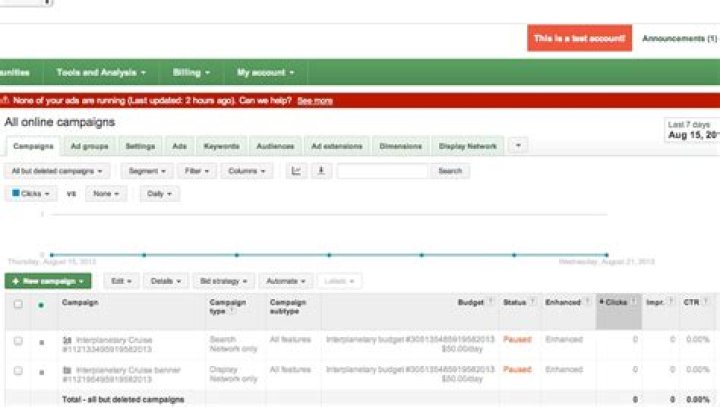Viewport: 720px width, 407px height.
Task: Switch to the Display Network tab
Action: 467,146
